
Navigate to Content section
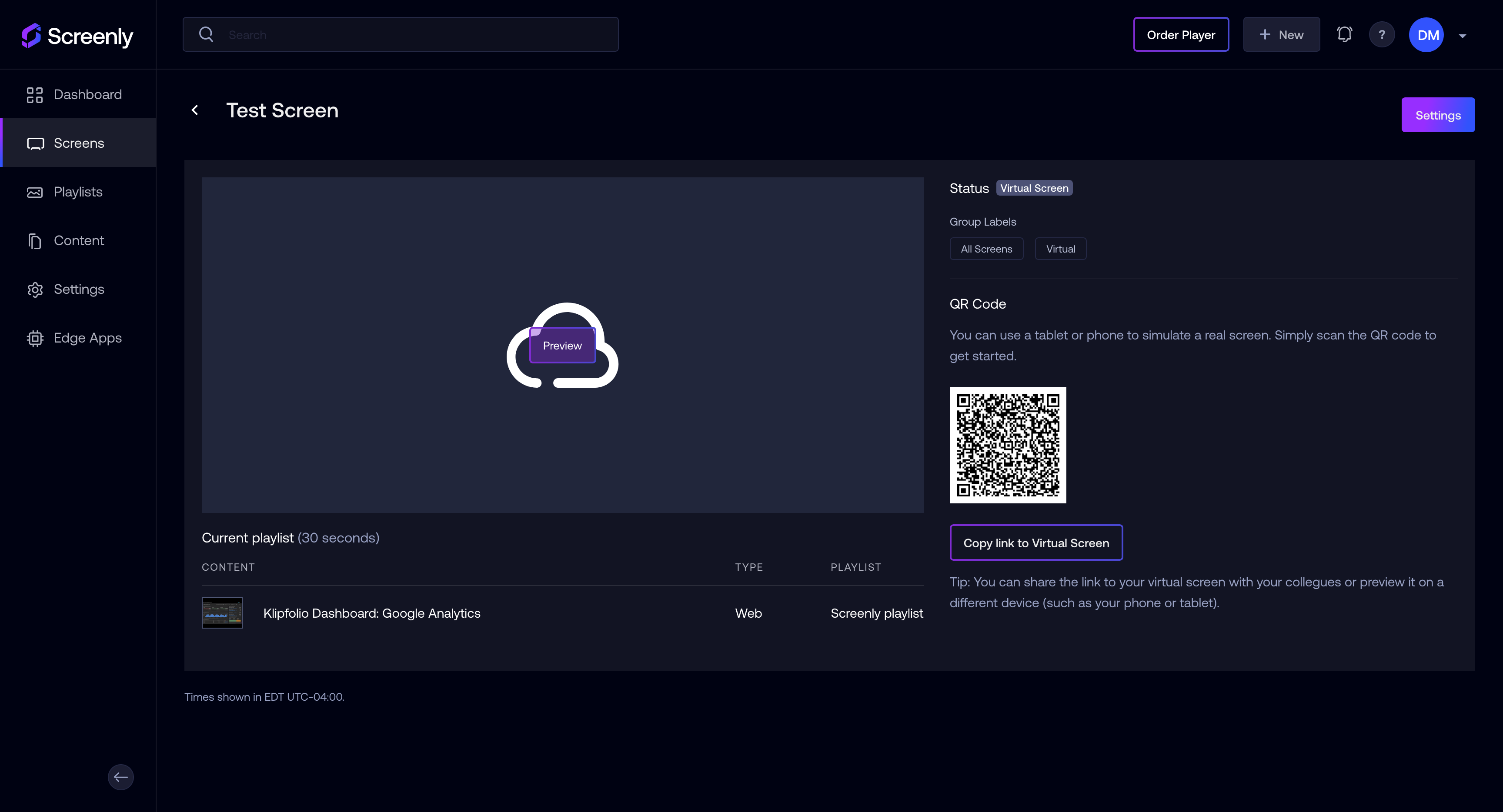click(x=78, y=240)
